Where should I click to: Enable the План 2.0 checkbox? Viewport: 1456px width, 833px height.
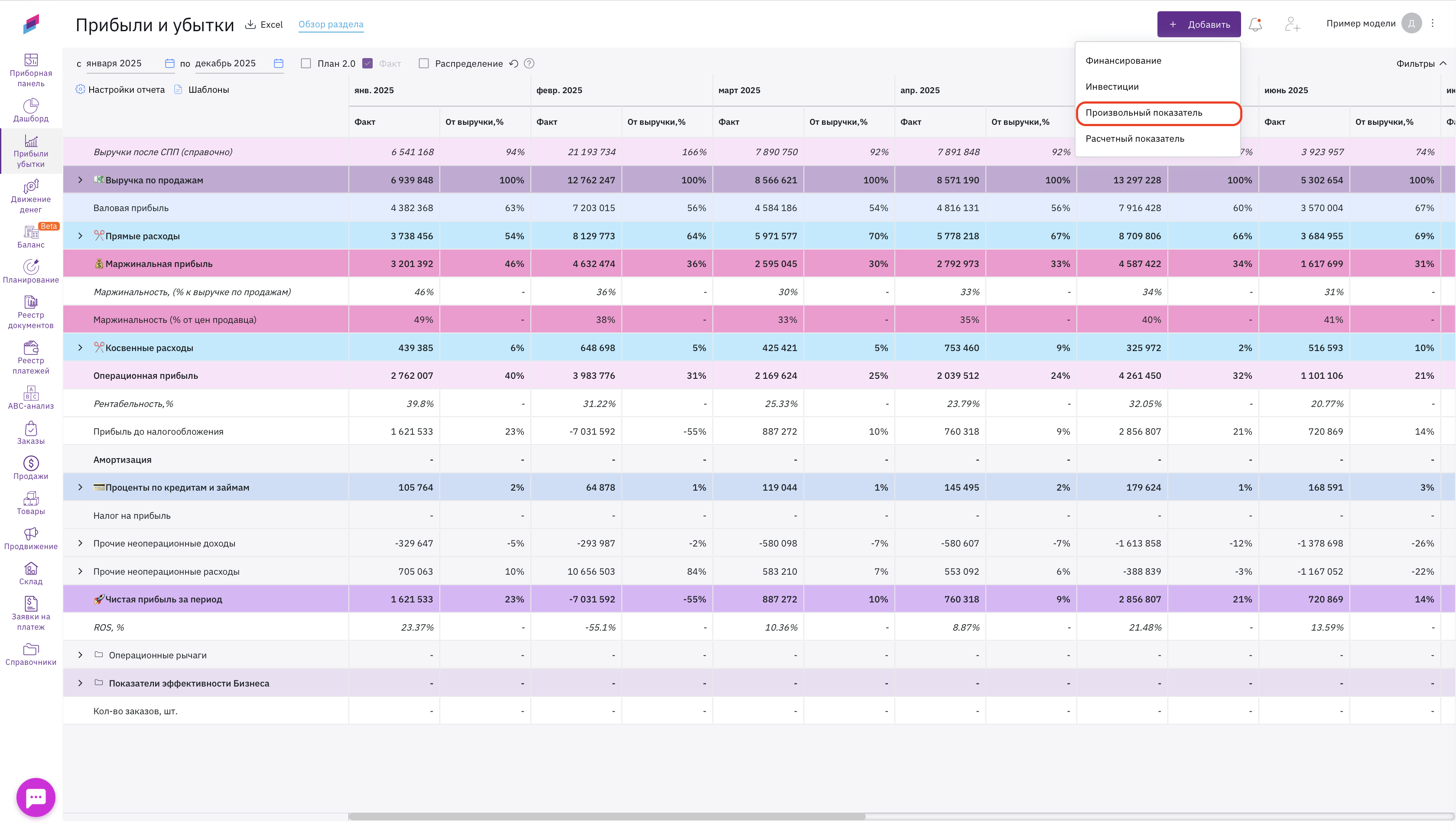click(306, 64)
